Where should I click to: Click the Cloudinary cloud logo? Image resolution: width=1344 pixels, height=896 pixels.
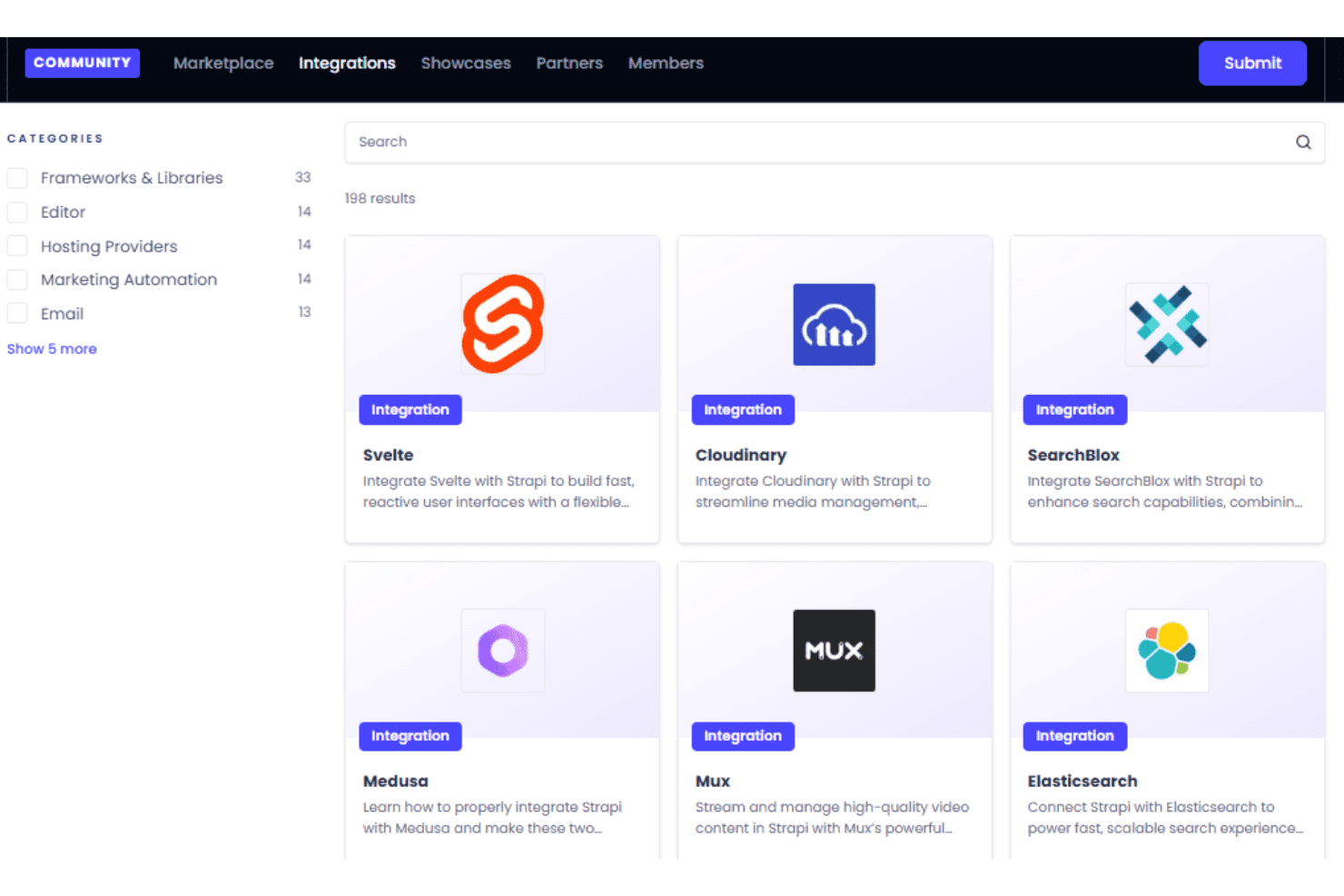point(834,324)
